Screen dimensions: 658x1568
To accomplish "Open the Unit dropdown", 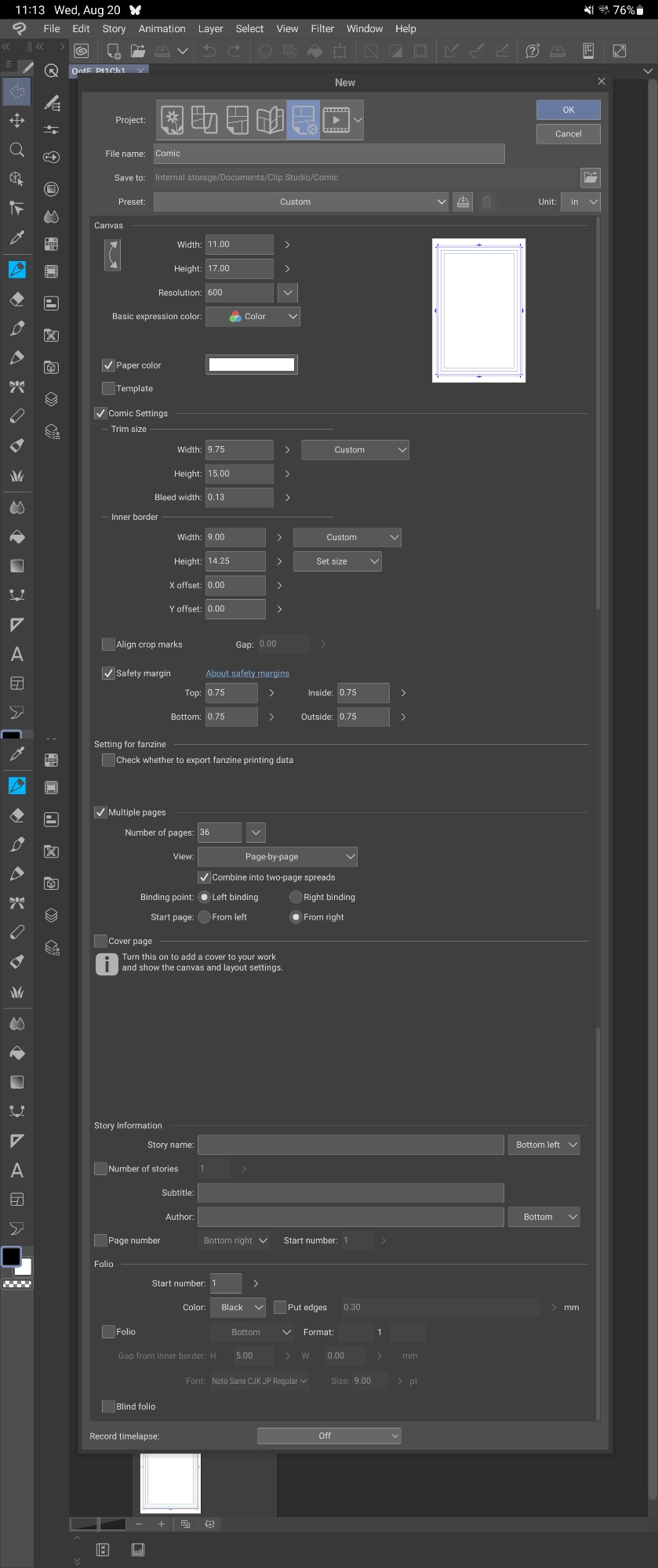I will pos(580,201).
